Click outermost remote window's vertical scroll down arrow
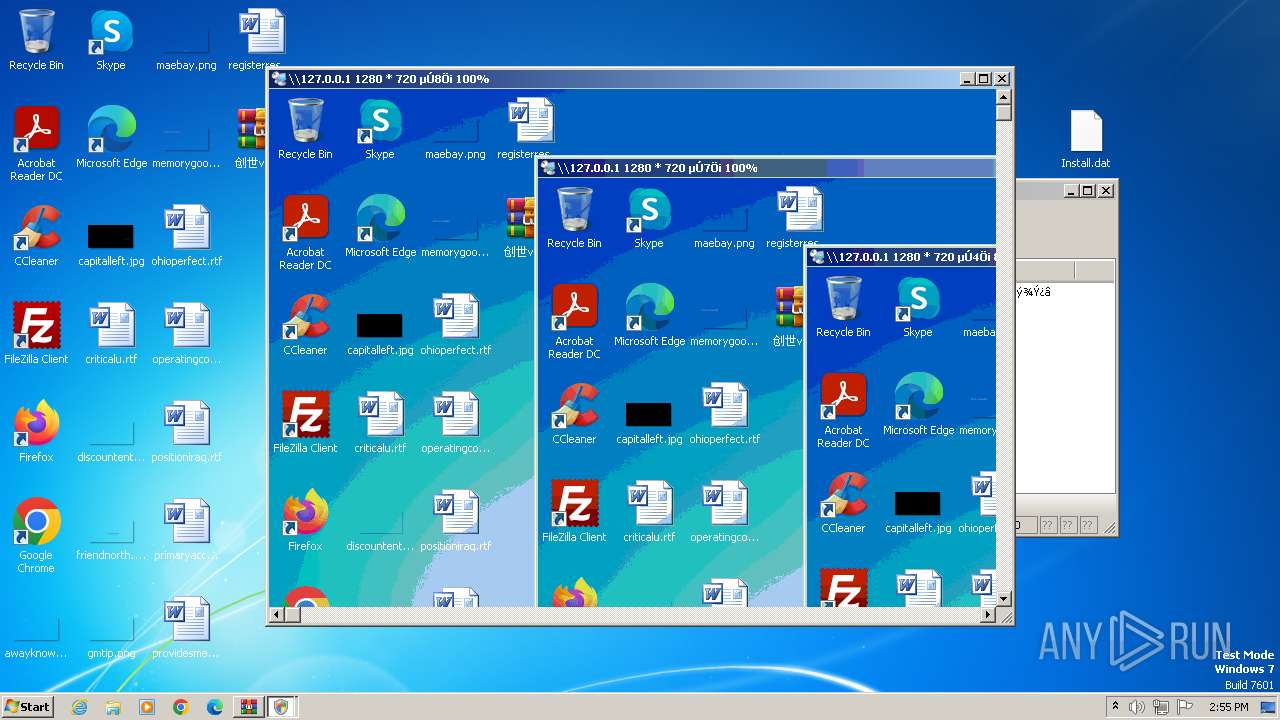 tap(1004, 598)
